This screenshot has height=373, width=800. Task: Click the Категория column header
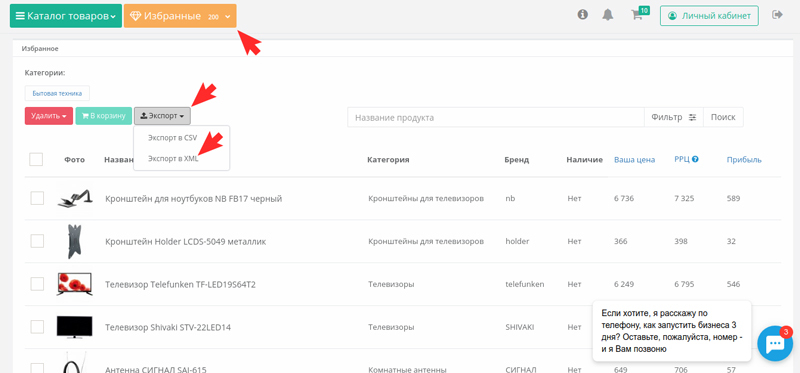388,160
